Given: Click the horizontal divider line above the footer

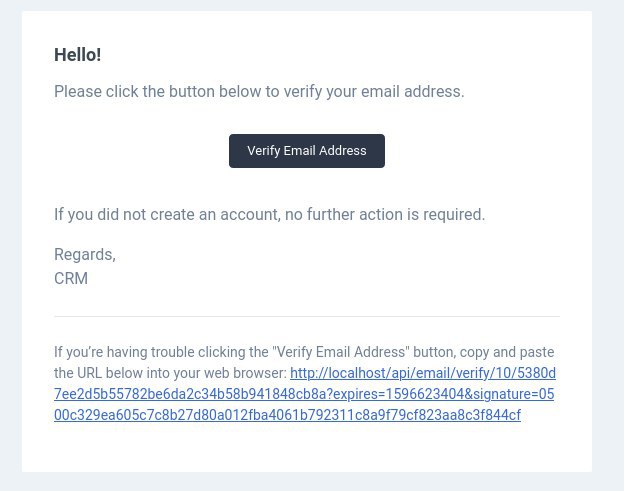Looking at the screenshot, I should pos(306,317).
